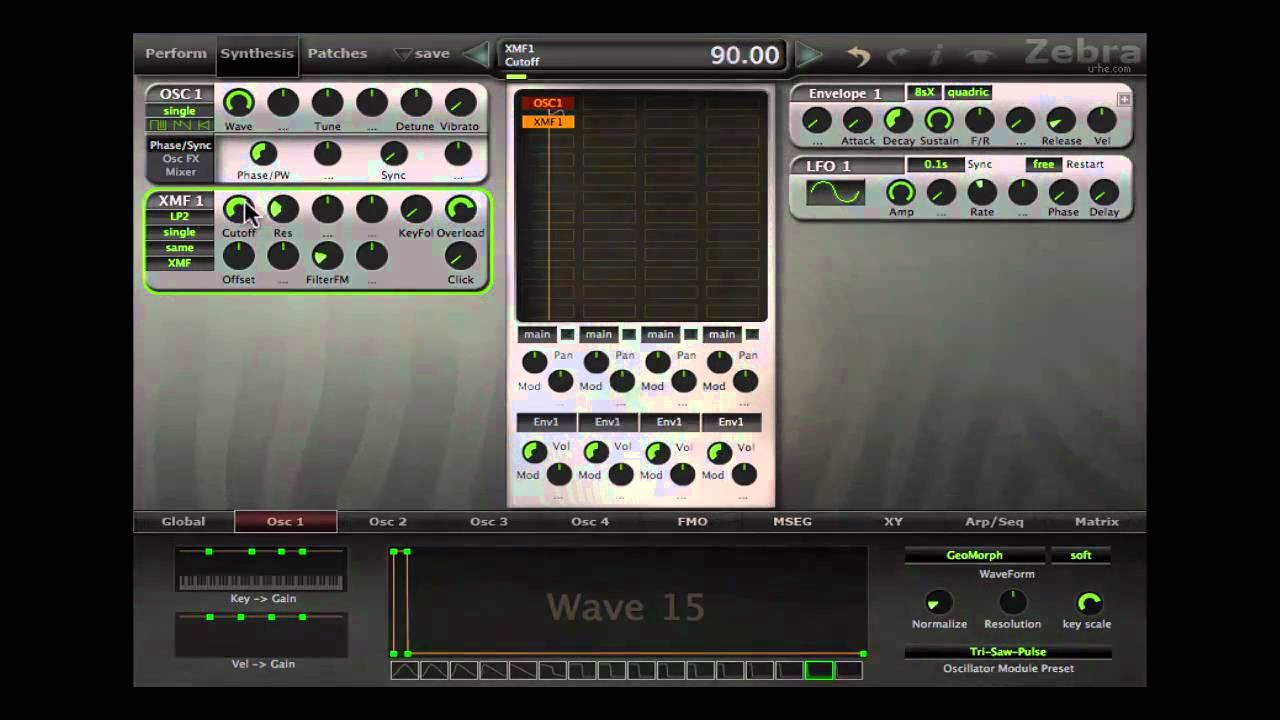Open the Tri-Saw-Pulse oscillator preset dropdown

tap(1008, 652)
